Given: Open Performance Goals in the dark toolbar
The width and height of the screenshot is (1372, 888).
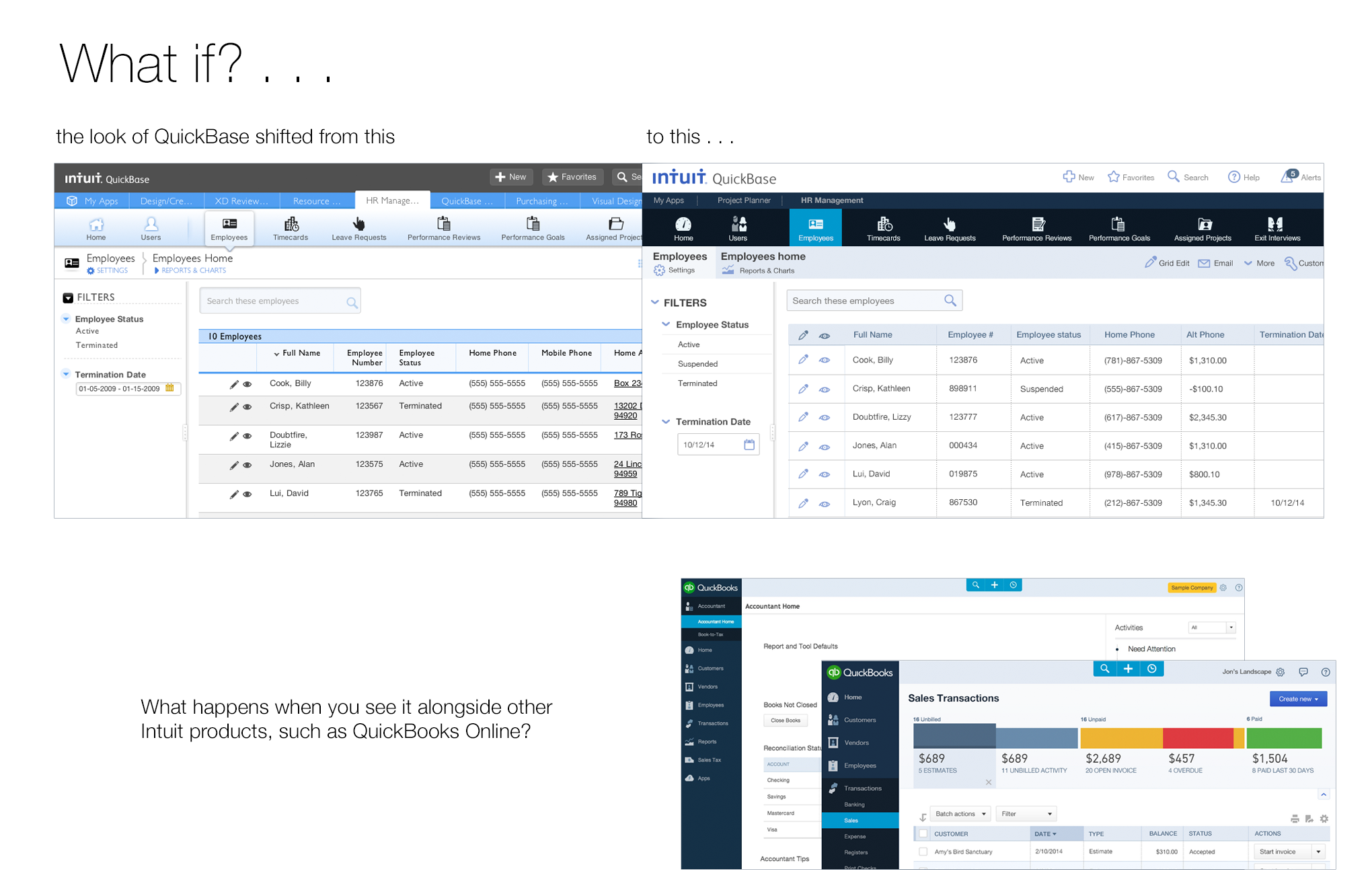Looking at the screenshot, I should tap(1119, 229).
